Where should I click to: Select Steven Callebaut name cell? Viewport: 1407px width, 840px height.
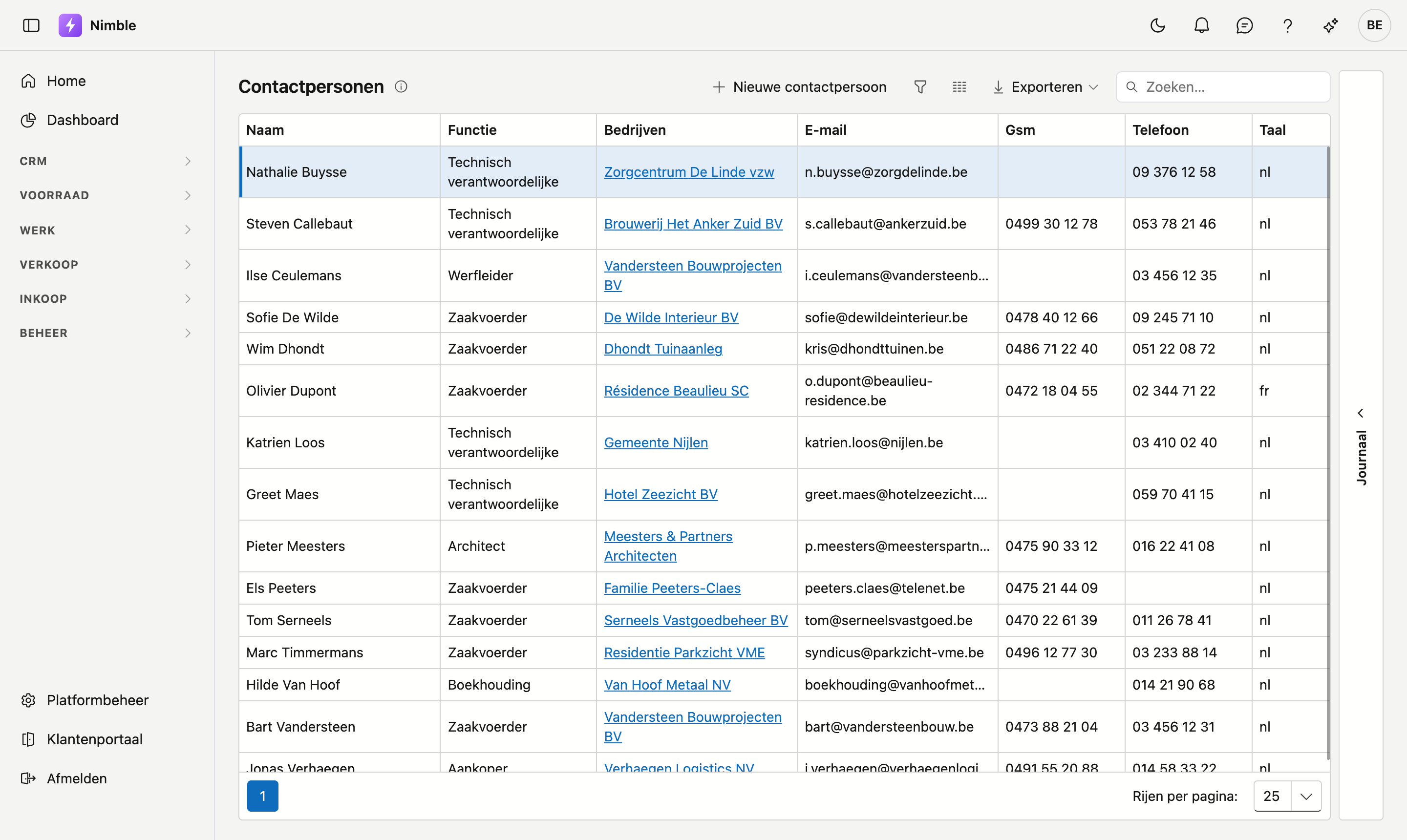click(x=339, y=224)
